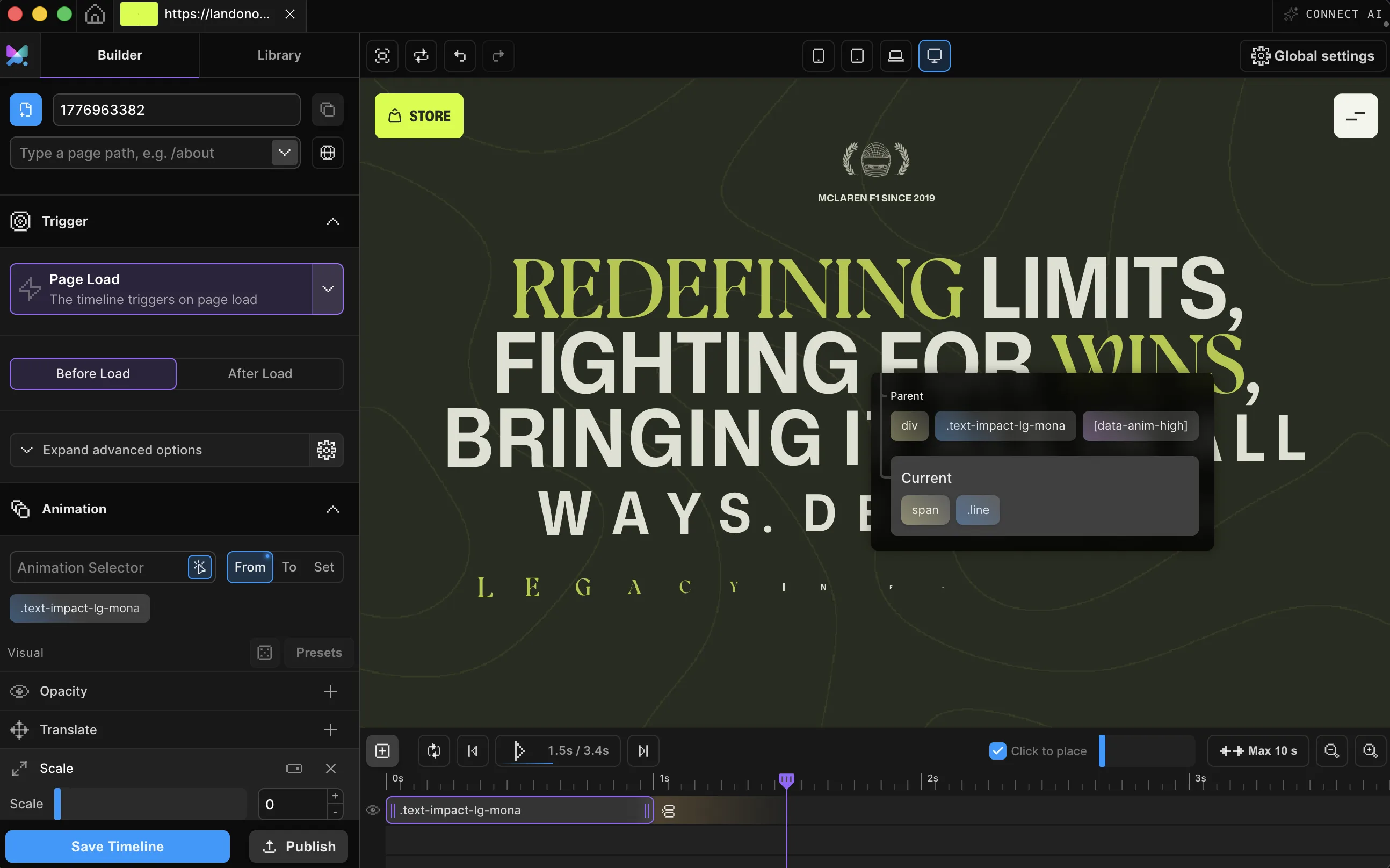Viewport: 1390px width, 868px height.
Task: Select the To animation tab
Action: 288,567
